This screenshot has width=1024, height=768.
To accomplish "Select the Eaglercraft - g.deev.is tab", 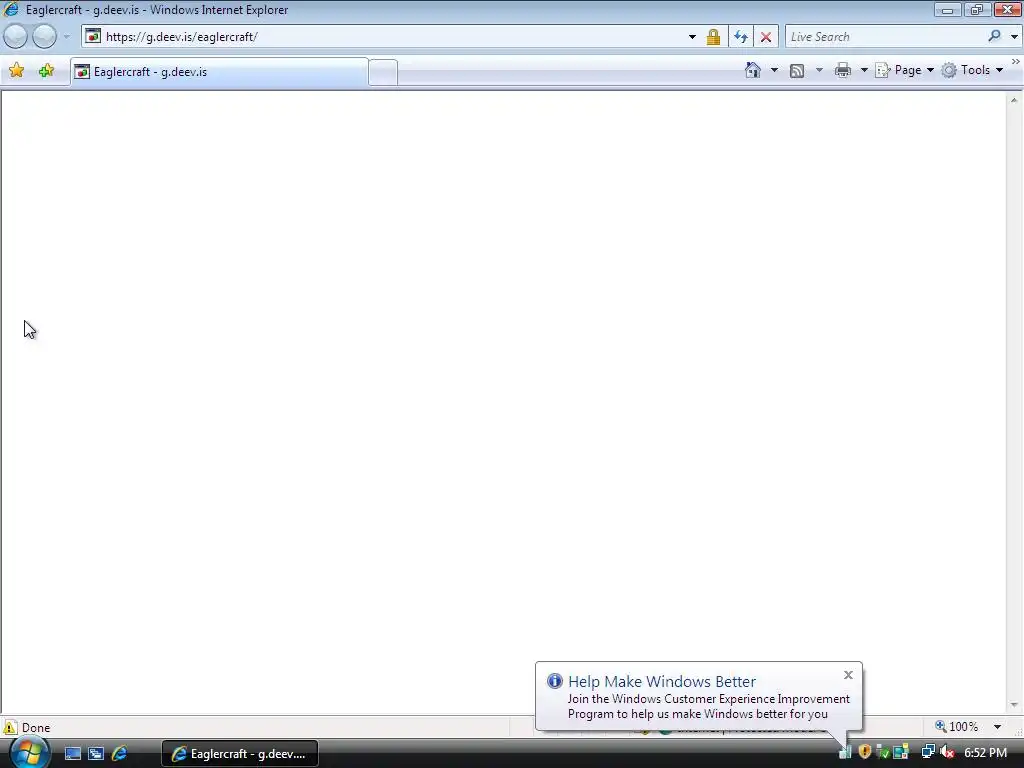I will (219, 72).
